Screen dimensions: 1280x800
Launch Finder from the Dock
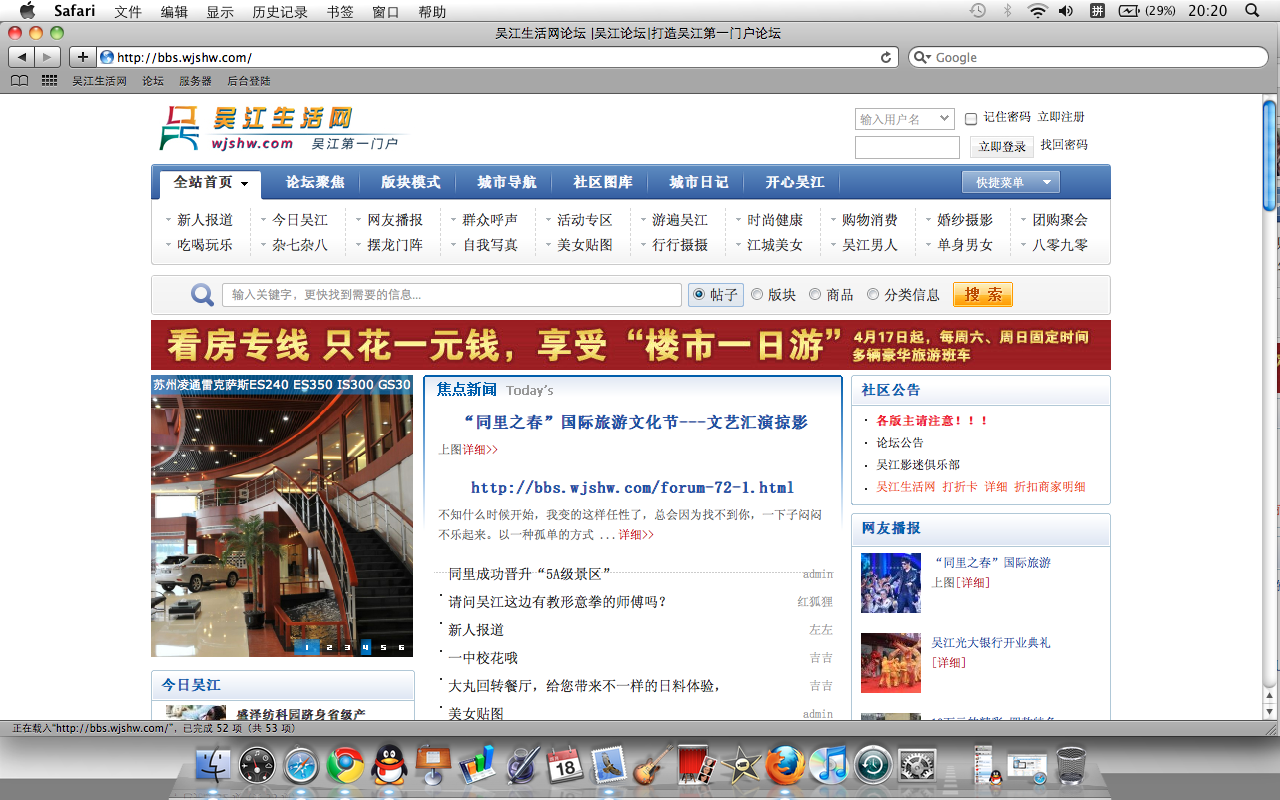215,766
